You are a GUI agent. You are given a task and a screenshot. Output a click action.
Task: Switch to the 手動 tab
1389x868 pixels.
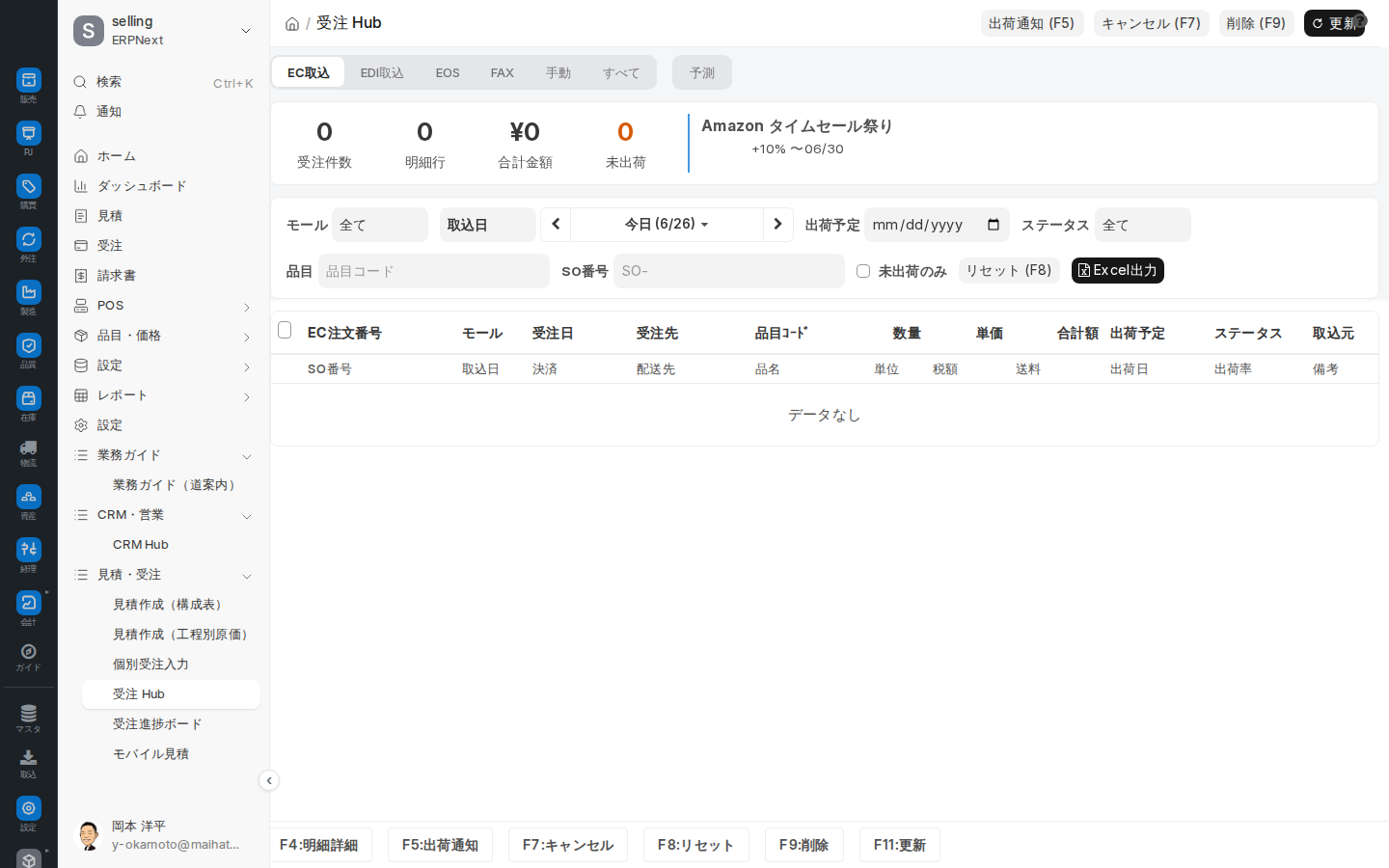[558, 72]
